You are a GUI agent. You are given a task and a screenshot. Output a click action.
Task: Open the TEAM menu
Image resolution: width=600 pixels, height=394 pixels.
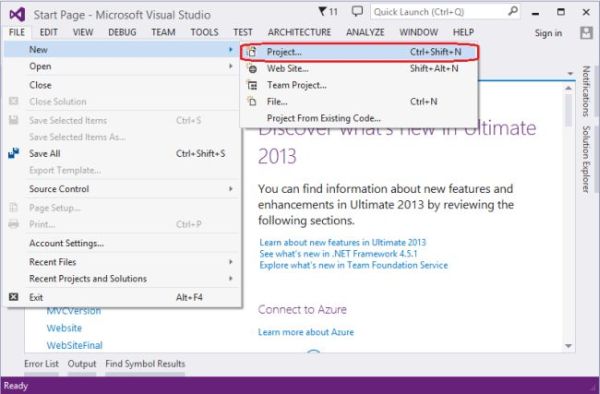(163, 33)
